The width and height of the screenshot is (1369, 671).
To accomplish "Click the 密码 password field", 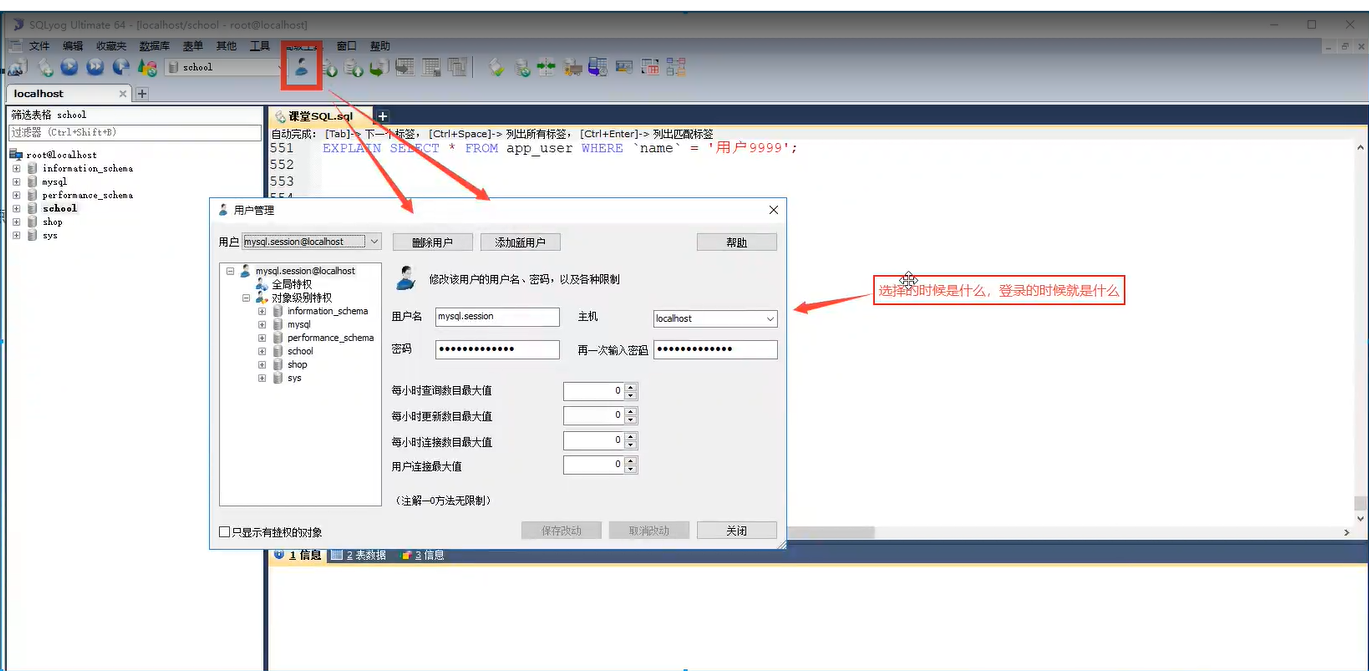I will tap(497, 349).
